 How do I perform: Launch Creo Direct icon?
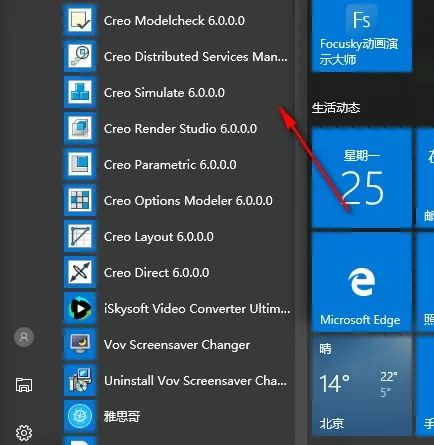click(80, 272)
